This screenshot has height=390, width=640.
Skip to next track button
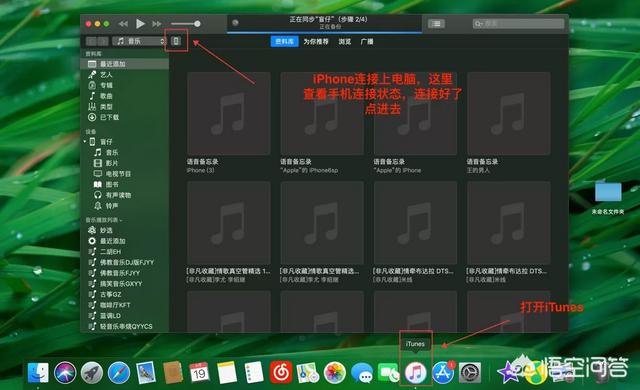point(157,24)
